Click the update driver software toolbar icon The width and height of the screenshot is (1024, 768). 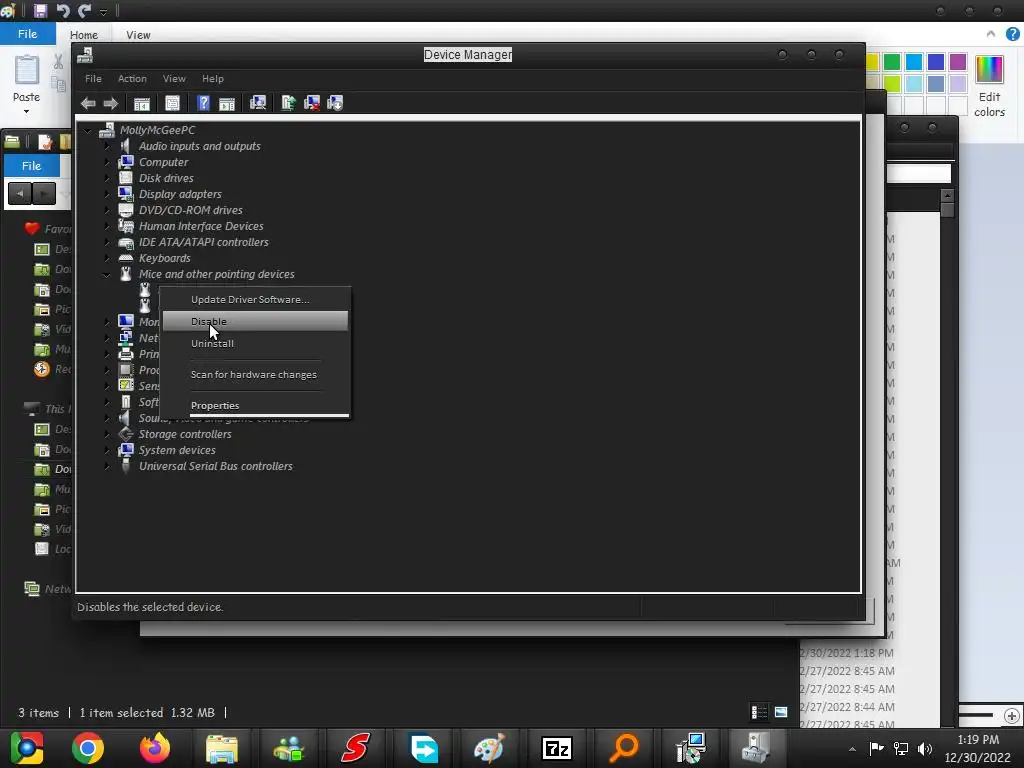pos(289,103)
